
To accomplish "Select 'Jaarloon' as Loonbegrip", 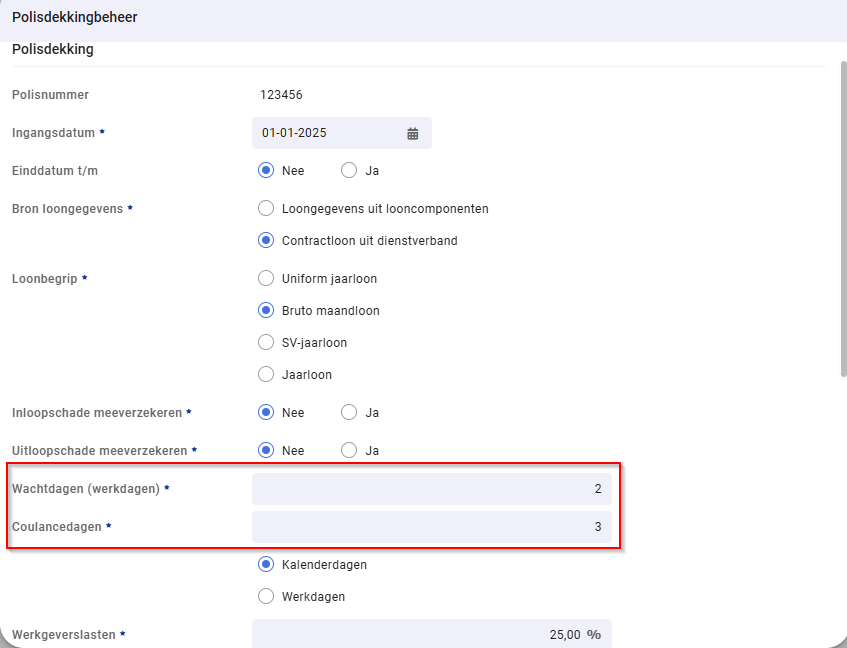I will (266, 375).
